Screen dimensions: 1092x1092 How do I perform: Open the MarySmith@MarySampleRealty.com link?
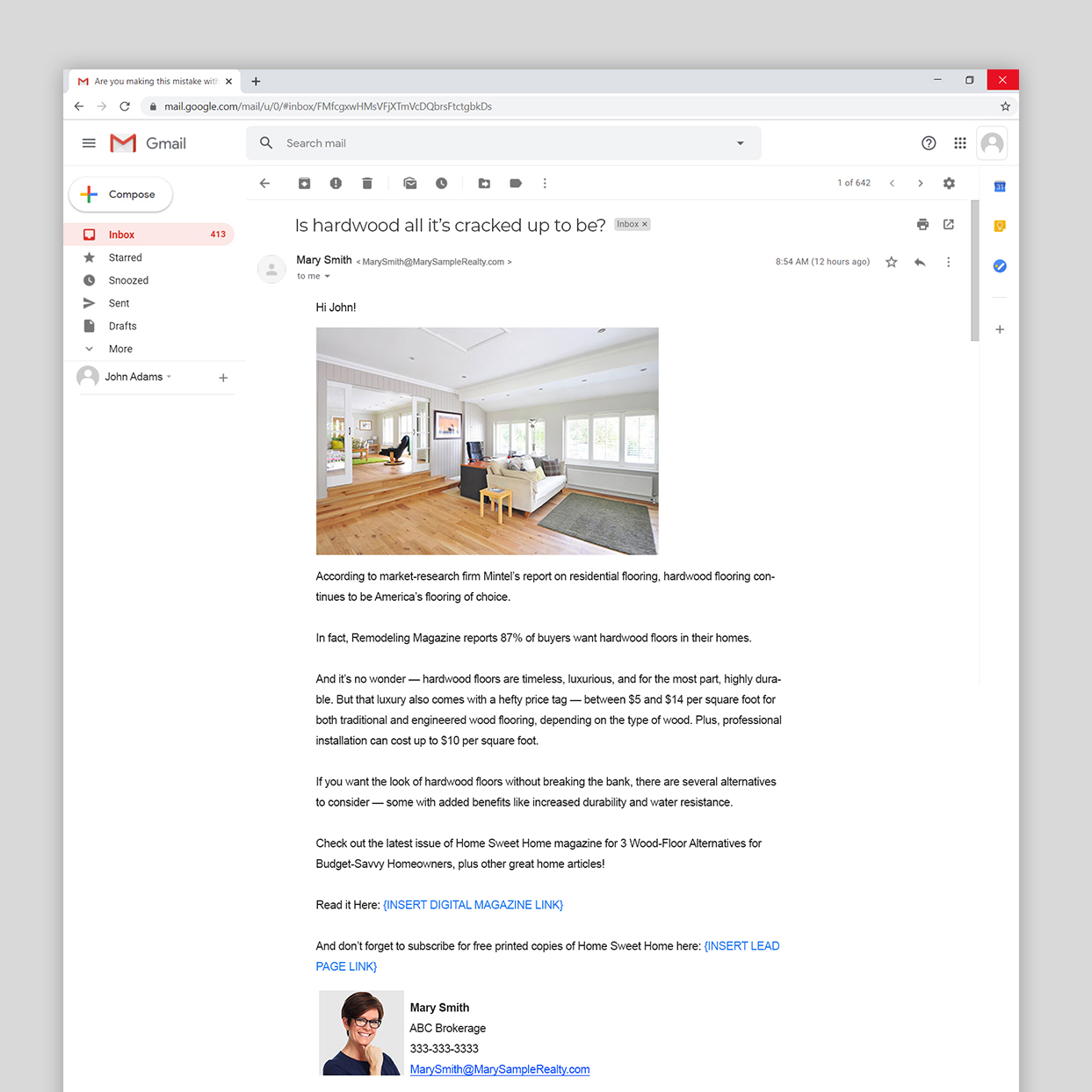point(499,1069)
